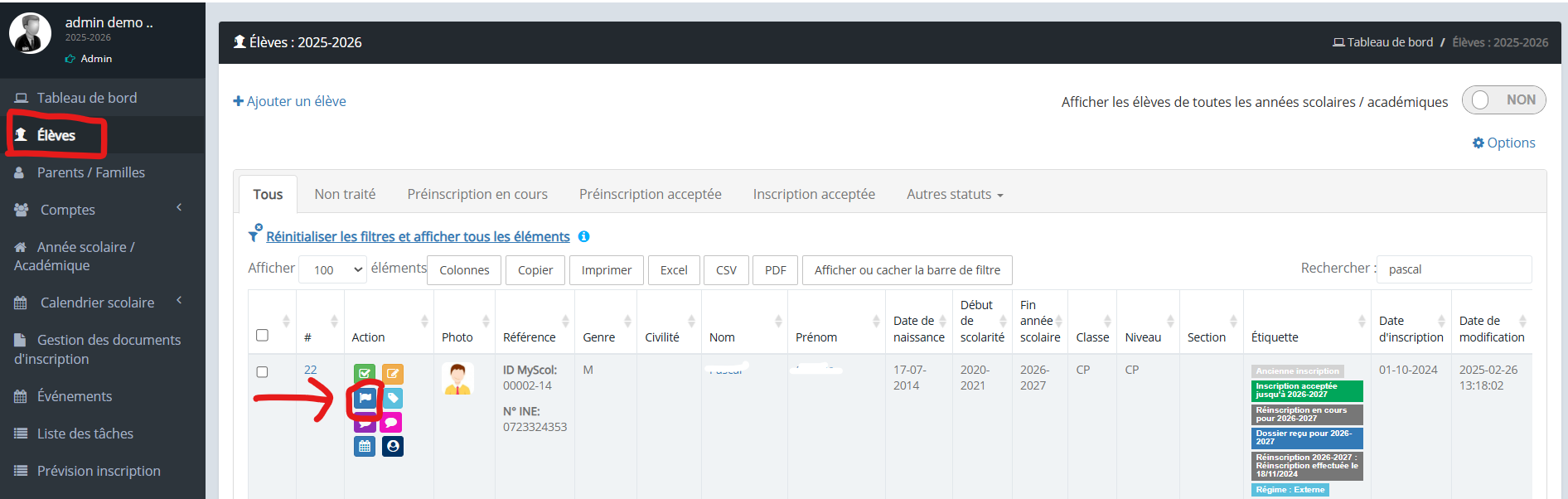Open the Autres statuts dropdown
Viewport: 1568px width, 499px height.
[954, 194]
